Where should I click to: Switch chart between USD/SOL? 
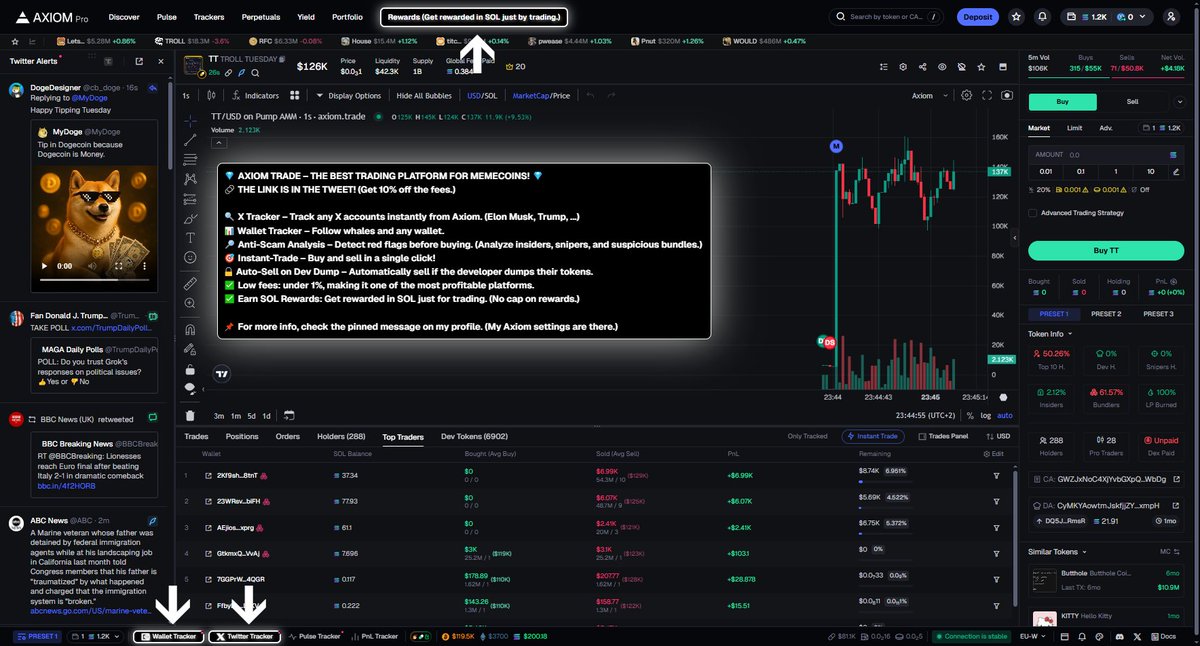point(481,96)
